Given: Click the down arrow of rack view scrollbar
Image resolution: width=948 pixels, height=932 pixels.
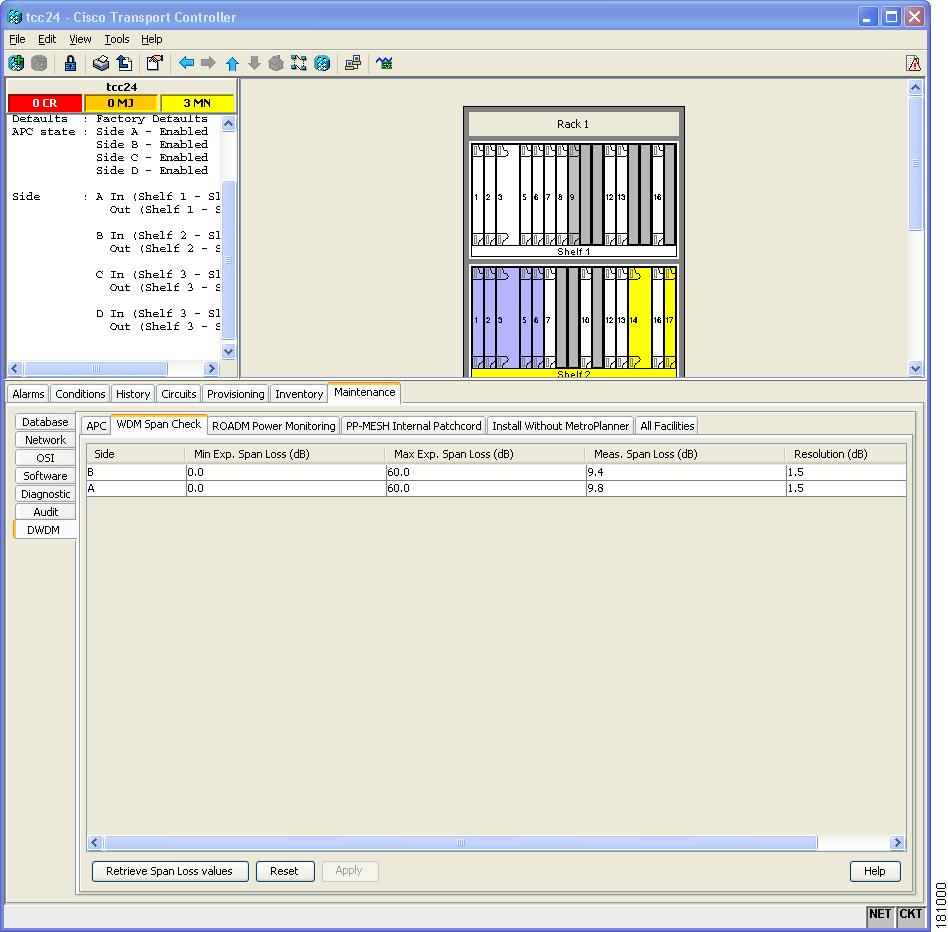Looking at the screenshot, I should pyautogui.click(x=915, y=367).
